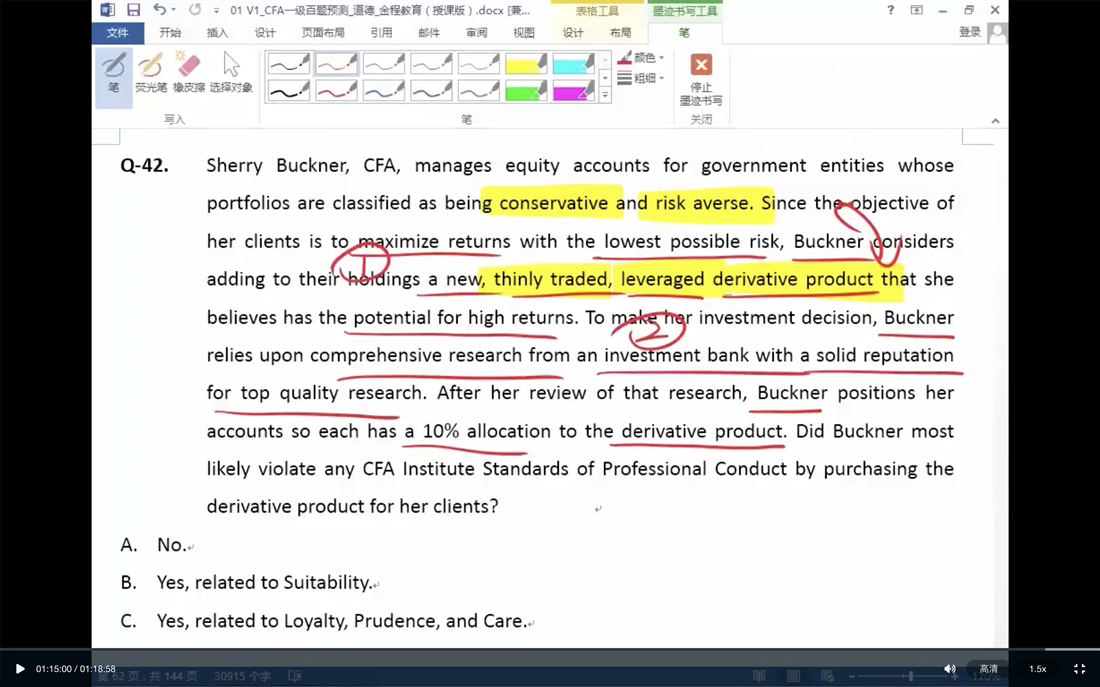Undo the last action in the title bar

coord(159,10)
